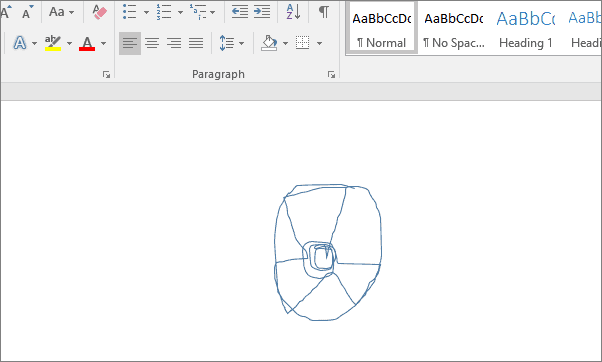Select the Bullets list icon
602x362 pixels.
click(x=130, y=12)
